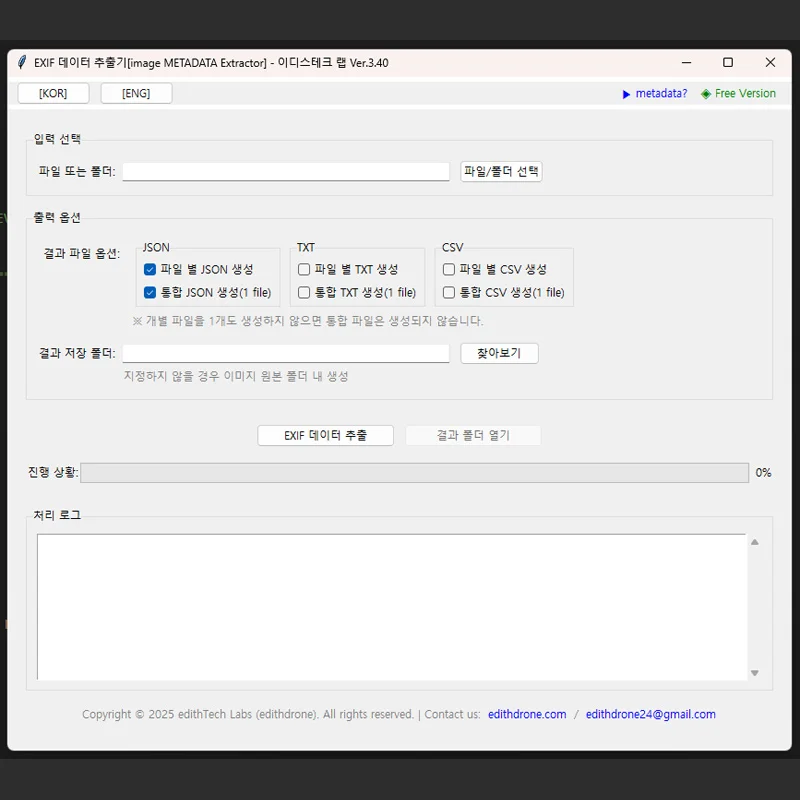Click the blue metadata? triangle icon
This screenshot has width=800, height=800.
(x=625, y=93)
